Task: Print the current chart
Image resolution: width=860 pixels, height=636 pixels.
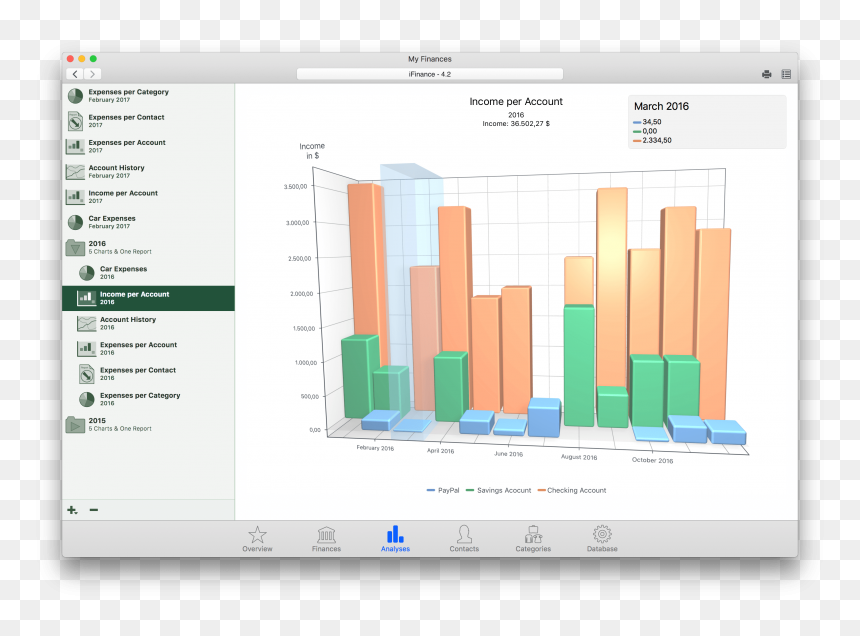Action: point(767,74)
